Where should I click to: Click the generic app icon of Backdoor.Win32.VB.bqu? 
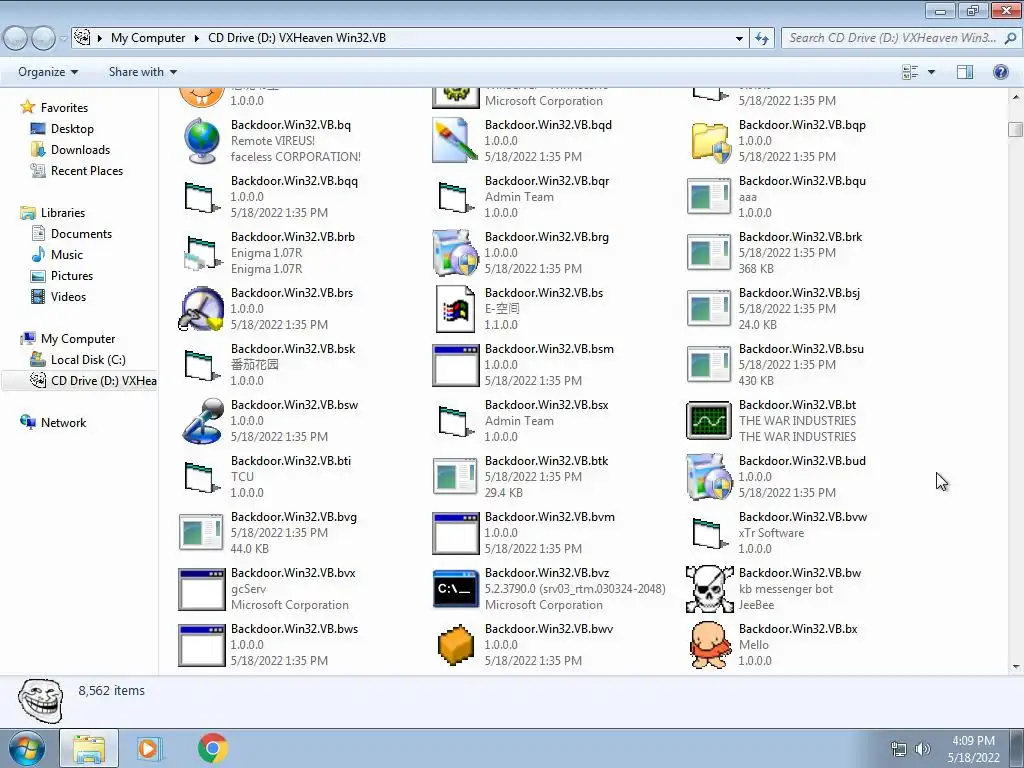(709, 197)
